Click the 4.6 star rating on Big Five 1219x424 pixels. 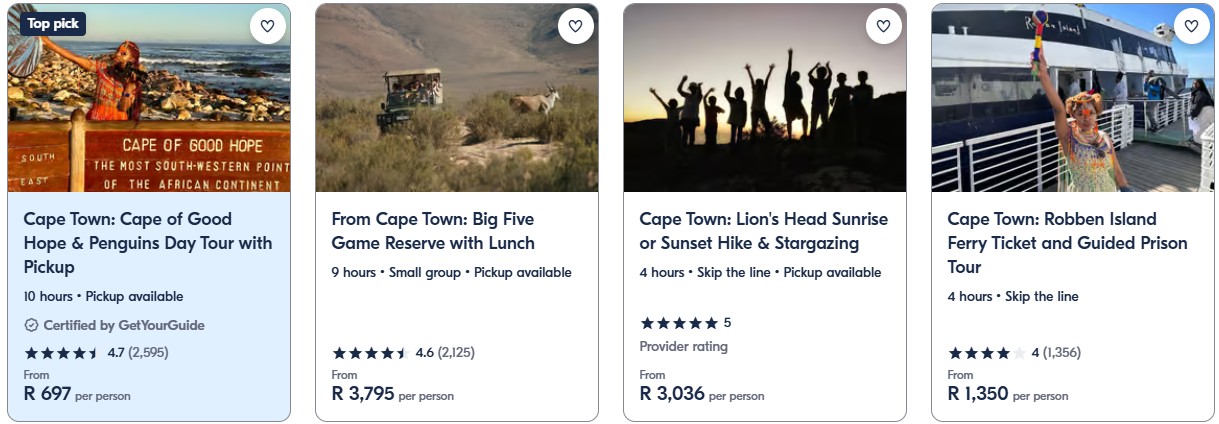[x=369, y=353]
